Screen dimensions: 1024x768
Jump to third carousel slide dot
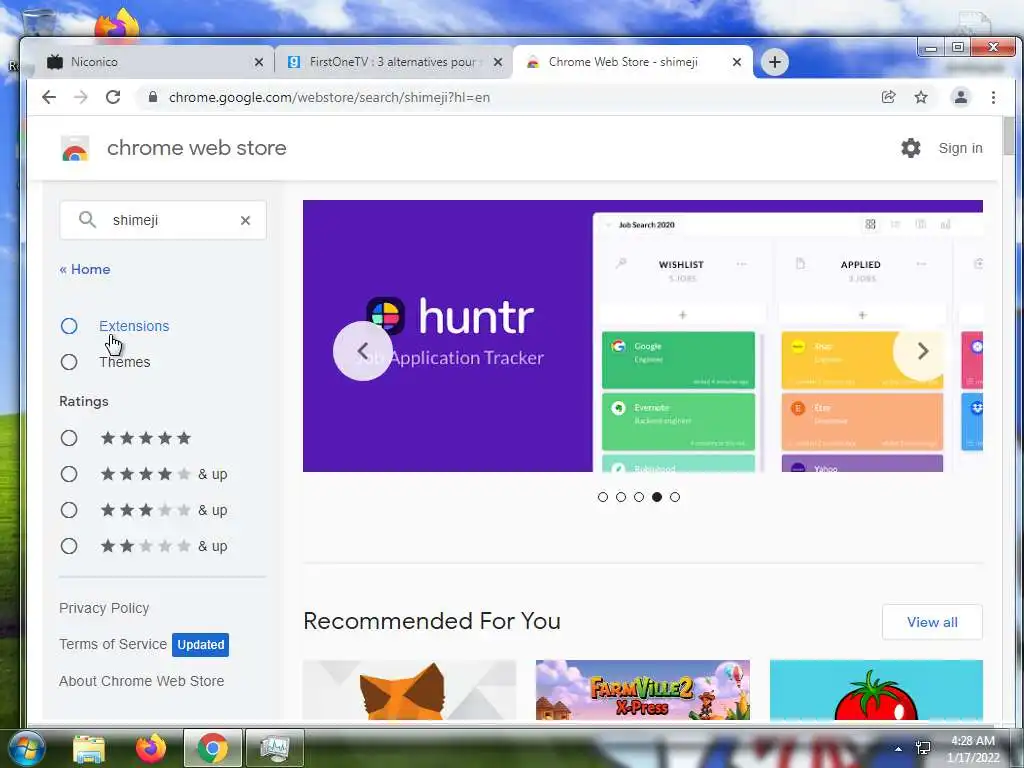[639, 497]
